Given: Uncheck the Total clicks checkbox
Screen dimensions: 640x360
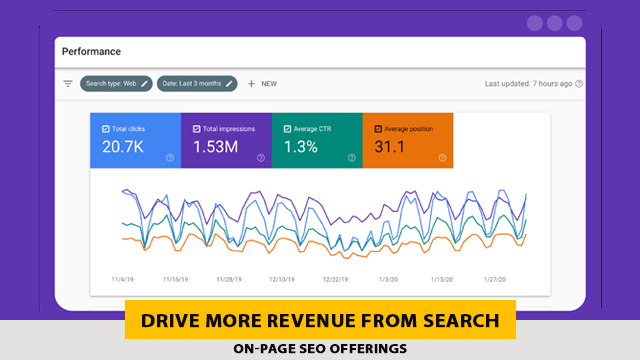Looking at the screenshot, I should [x=106, y=129].
